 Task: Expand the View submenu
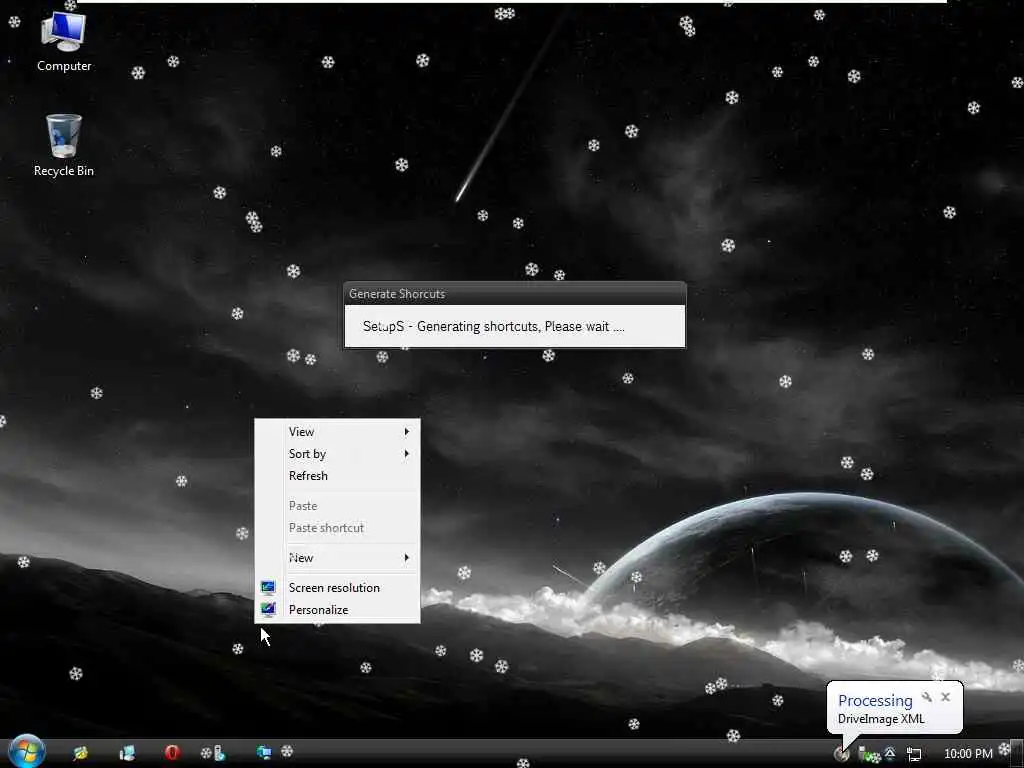click(x=337, y=432)
